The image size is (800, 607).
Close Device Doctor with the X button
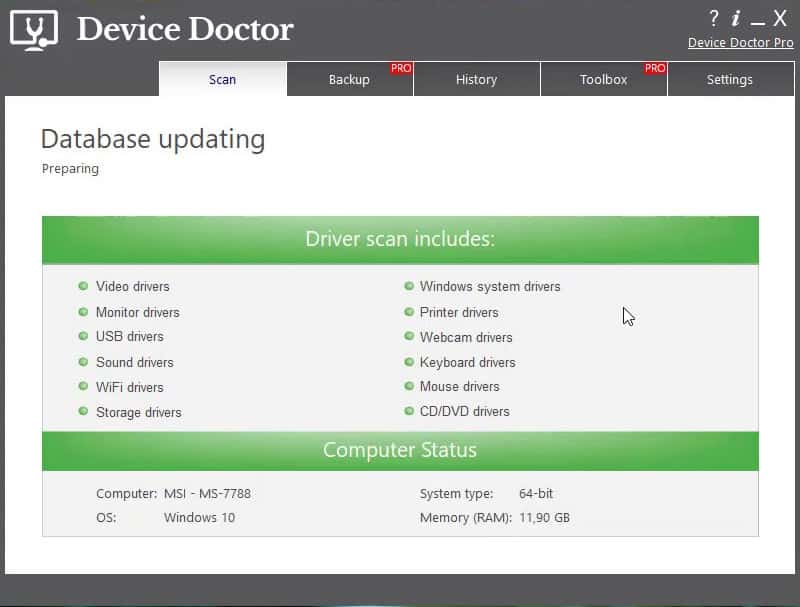pyautogui.click(x=780, y=19)
